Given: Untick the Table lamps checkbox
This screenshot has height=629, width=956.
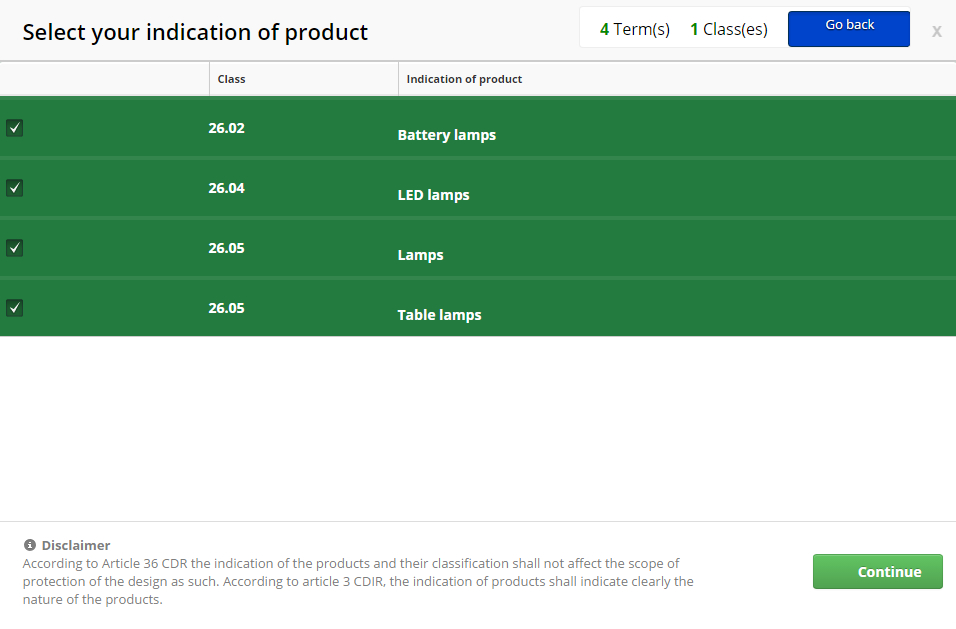Looking at the screenshot, I should 15,308.
